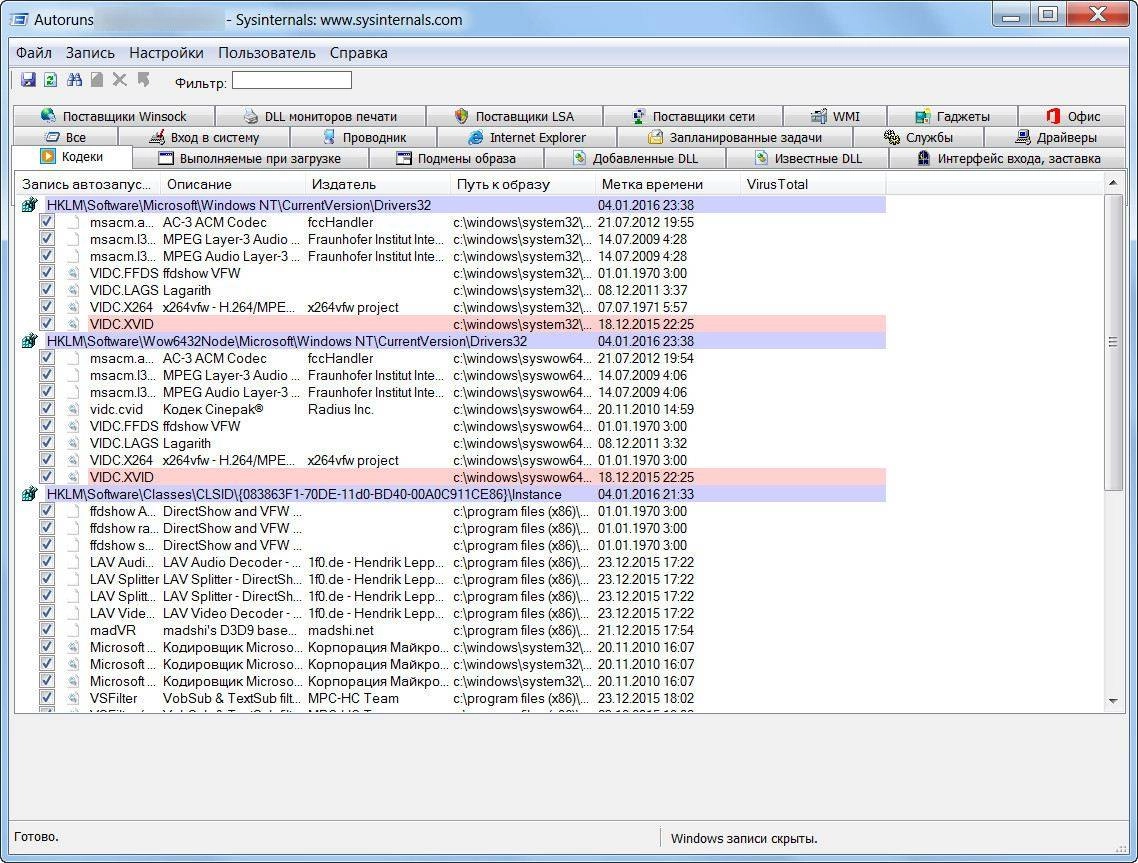Click the list scrollbar up arrow
Image resolution: width=1138 pixels, height=863 pixels.
pyautogui.click(x=1113, y=184)
